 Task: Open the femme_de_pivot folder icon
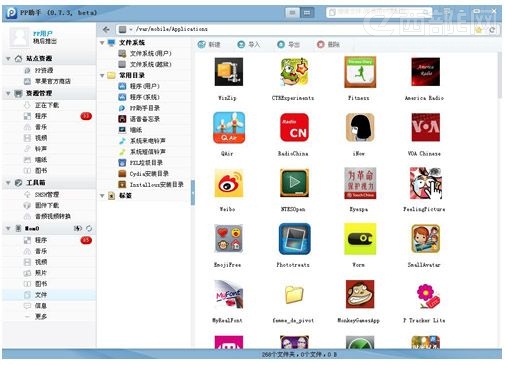pos(294,295)
